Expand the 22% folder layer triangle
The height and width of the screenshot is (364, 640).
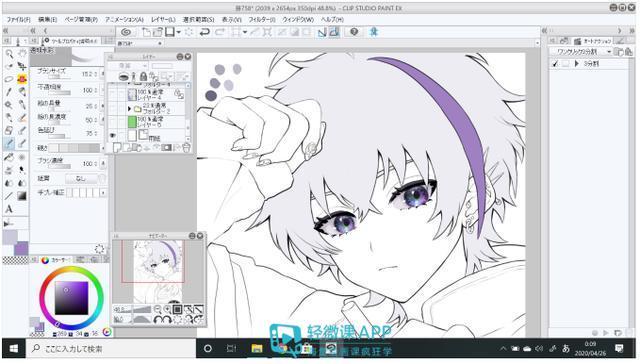(x=129, y=109)
